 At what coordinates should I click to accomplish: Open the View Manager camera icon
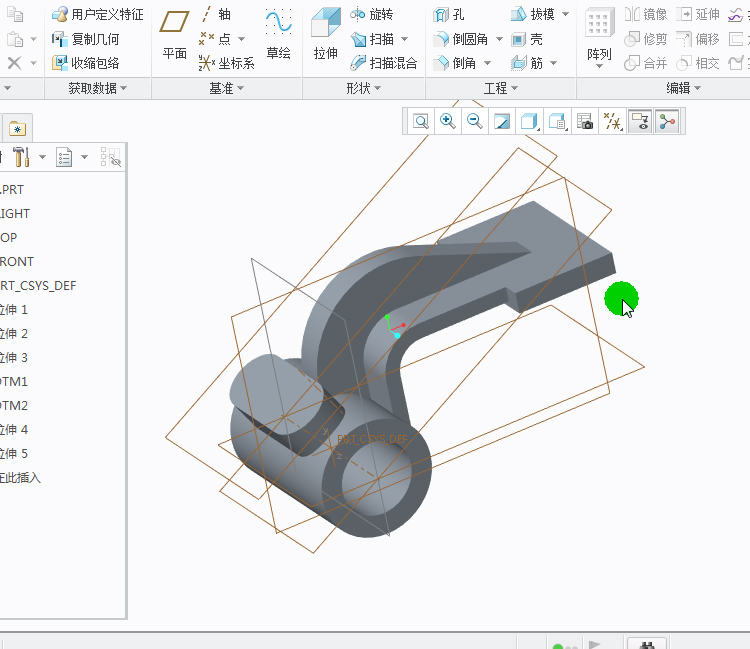585,121
